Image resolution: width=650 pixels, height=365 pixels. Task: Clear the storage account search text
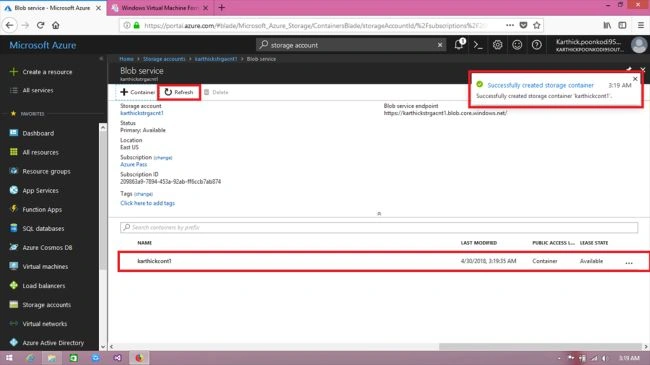pyautogui.click(x=440, y=45)
